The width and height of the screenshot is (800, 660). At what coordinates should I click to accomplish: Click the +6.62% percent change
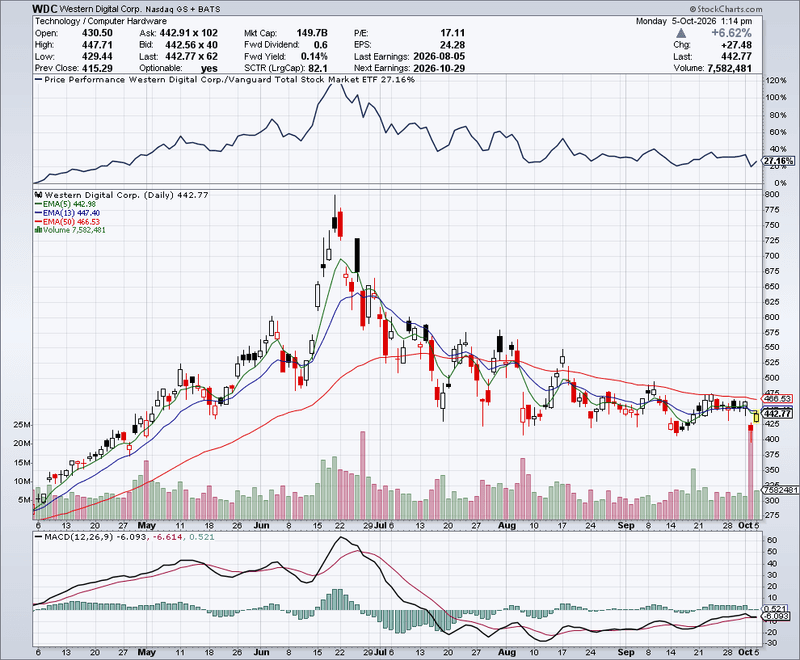point(732,33)
